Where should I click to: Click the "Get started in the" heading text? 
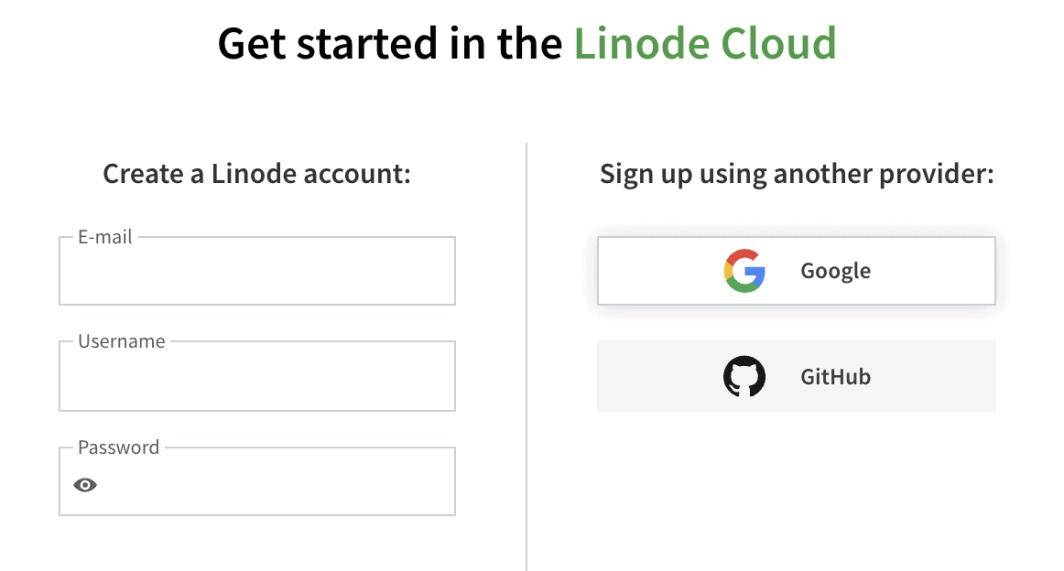(390, 43)
